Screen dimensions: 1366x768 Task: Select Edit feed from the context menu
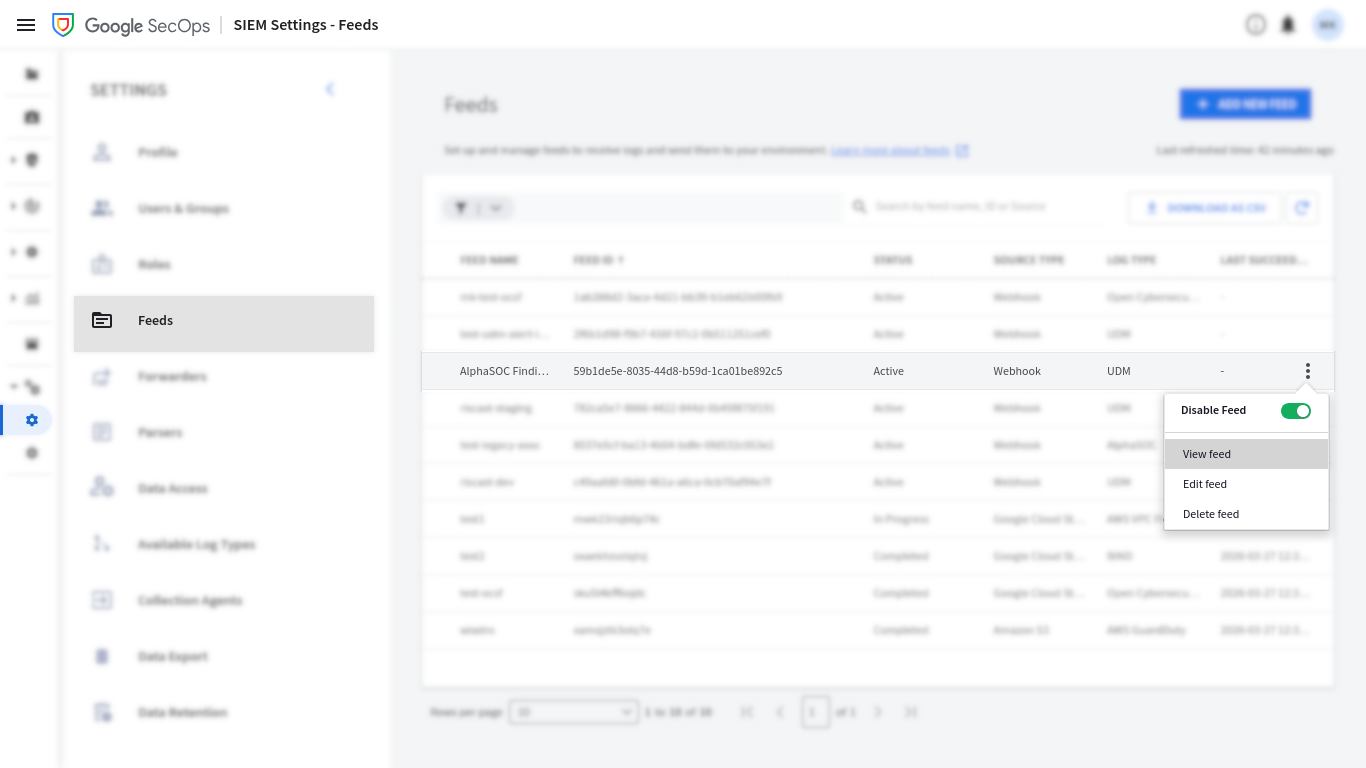pyautogui.click(x=1204, y=483)
